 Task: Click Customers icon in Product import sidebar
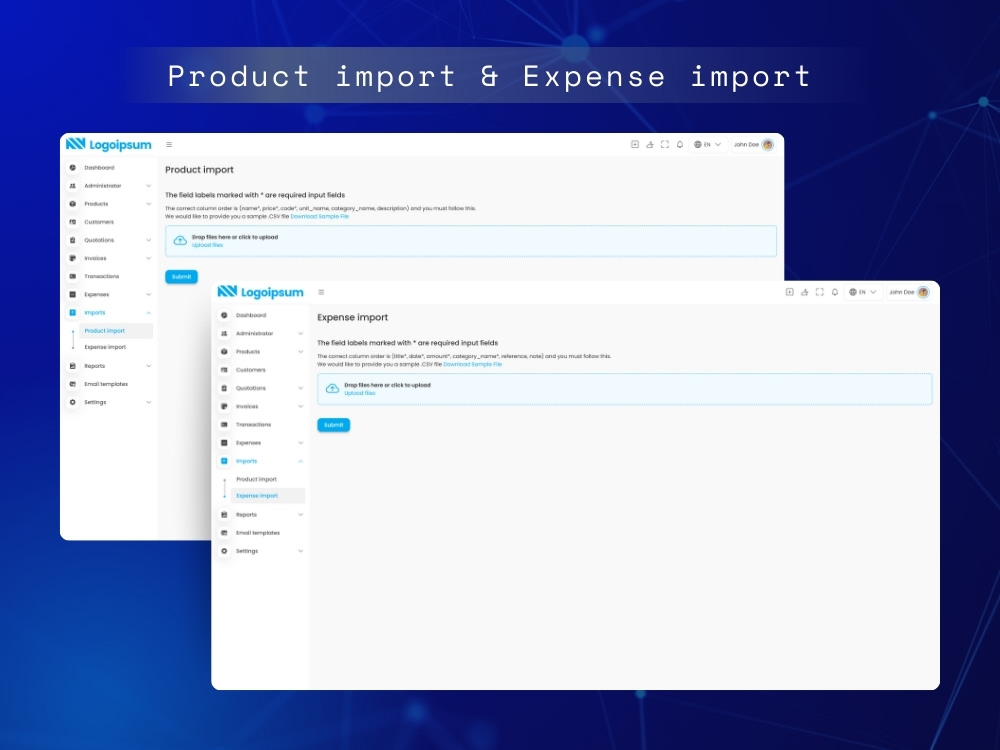pos(72,222)
